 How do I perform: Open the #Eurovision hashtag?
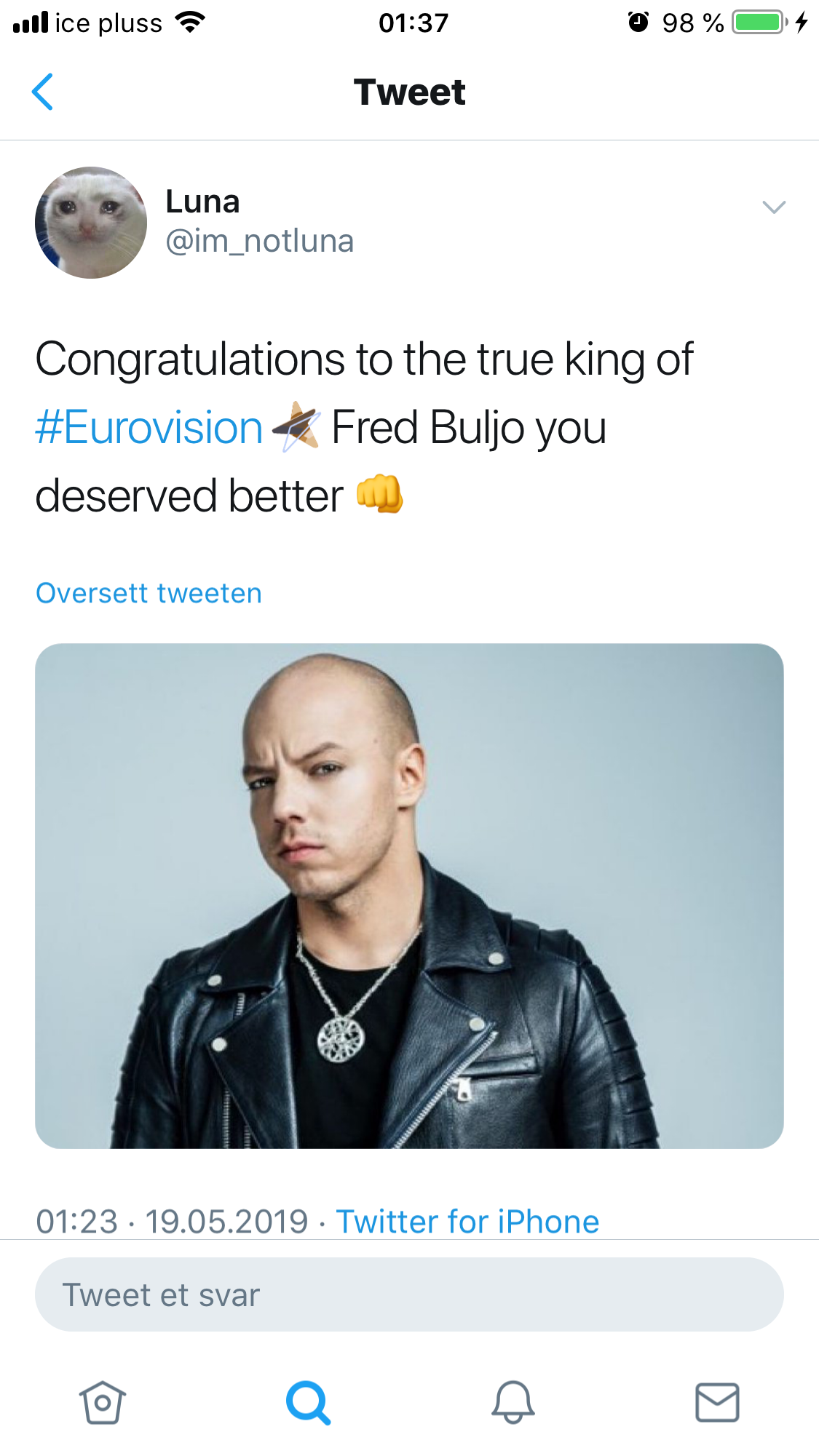pos(149,428)
